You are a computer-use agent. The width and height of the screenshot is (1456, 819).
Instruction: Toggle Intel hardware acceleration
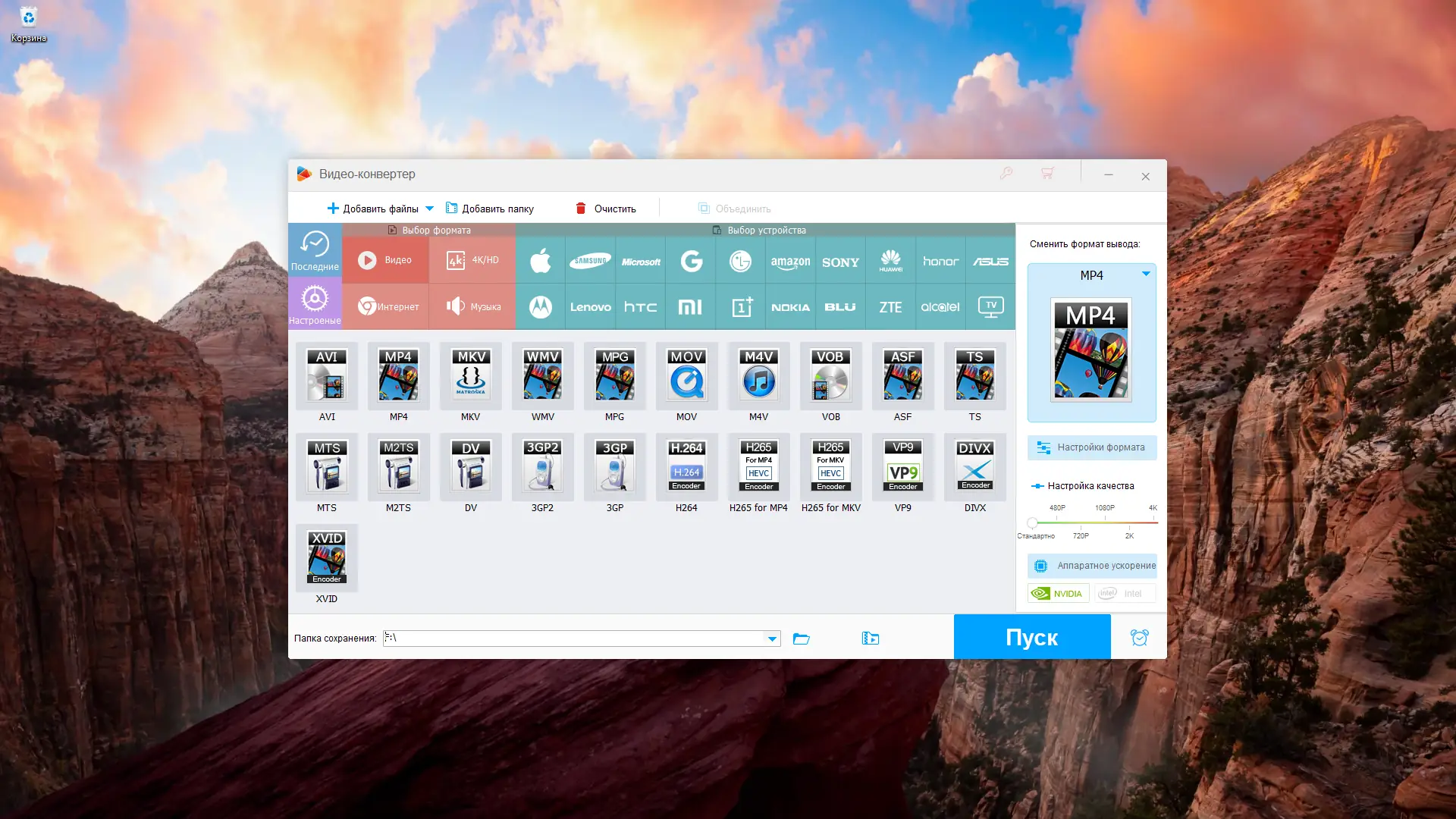1124,594
